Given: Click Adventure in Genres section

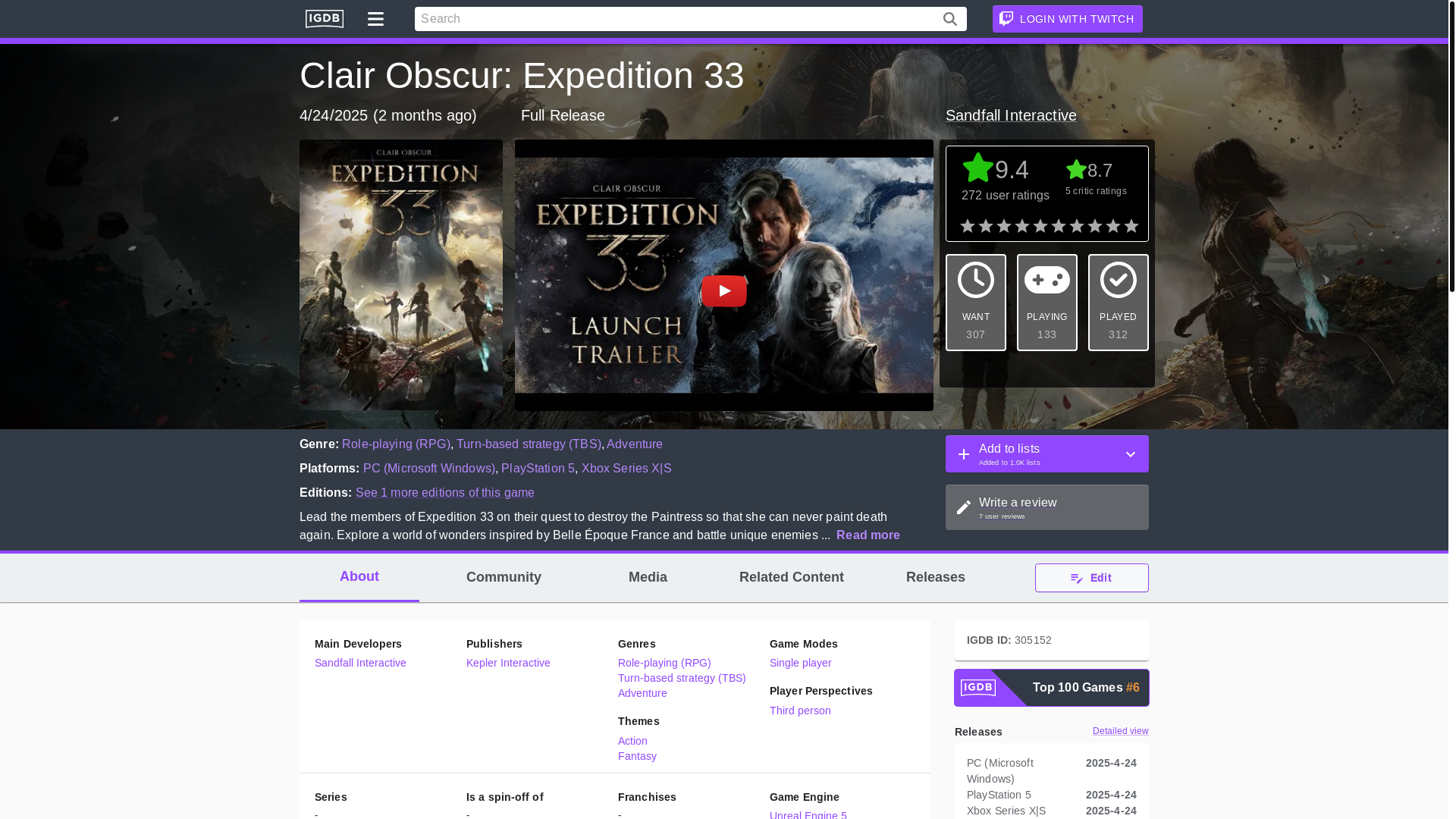Looking at the screenshot, I should (x=642, y=693).
